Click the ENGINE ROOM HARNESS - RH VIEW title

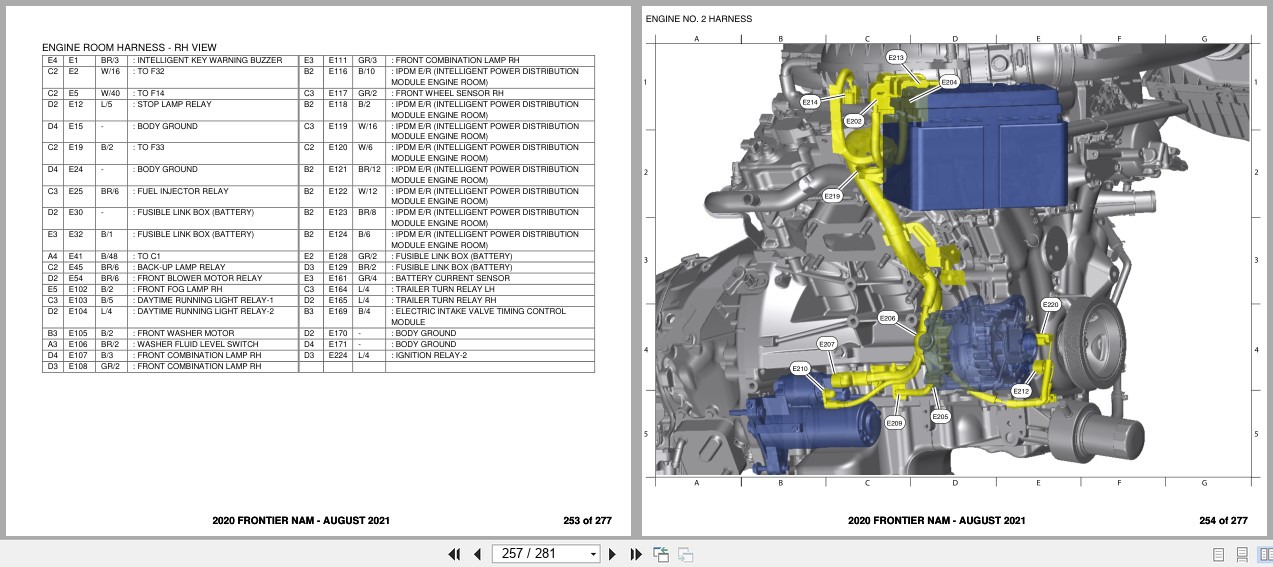tap(129, 47)
